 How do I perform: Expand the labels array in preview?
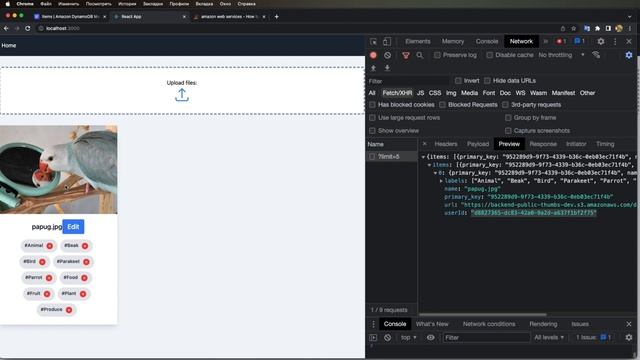point(441,181)
